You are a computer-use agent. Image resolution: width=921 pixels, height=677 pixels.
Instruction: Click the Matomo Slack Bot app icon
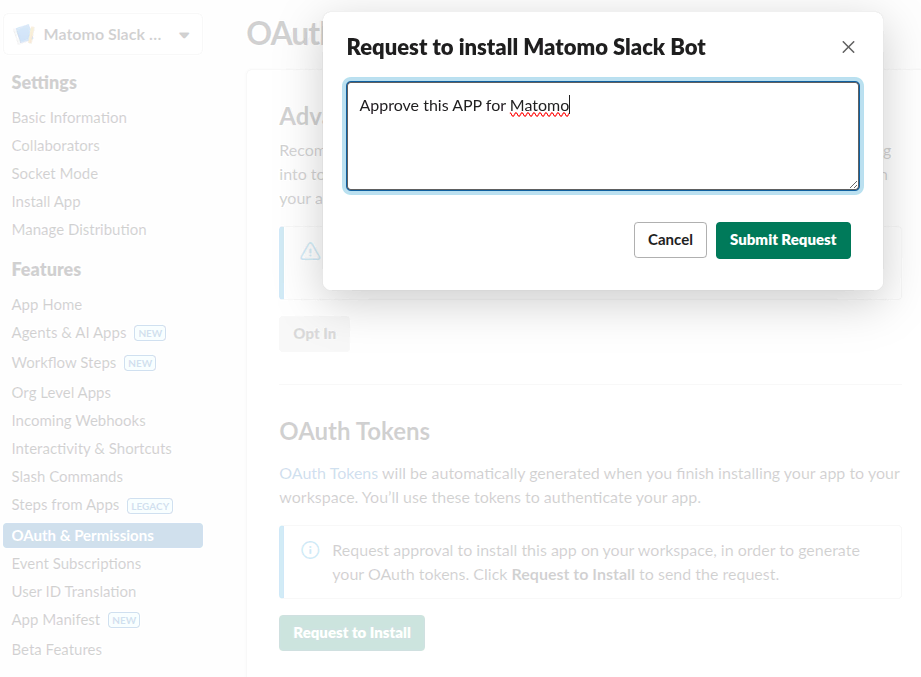25,35
